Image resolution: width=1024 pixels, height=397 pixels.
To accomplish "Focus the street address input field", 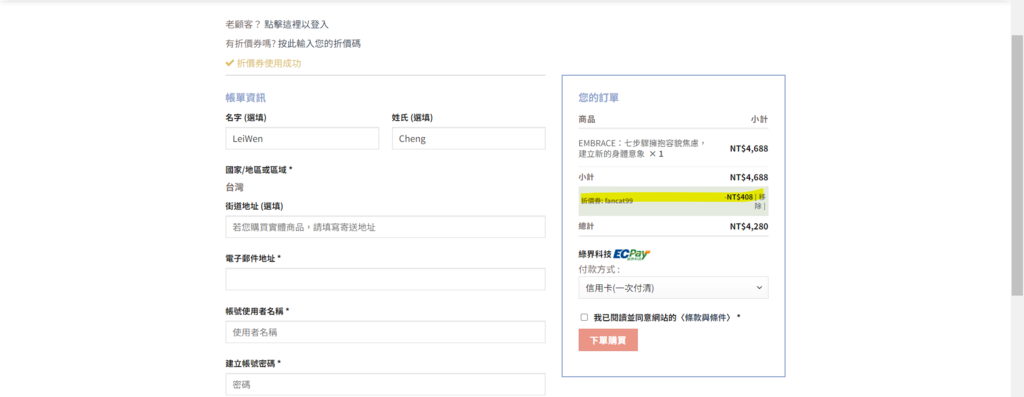I will coord(385,227).
